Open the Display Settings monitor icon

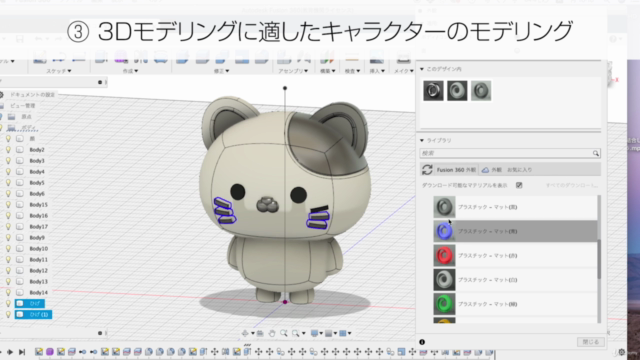[x=314, y=333]
